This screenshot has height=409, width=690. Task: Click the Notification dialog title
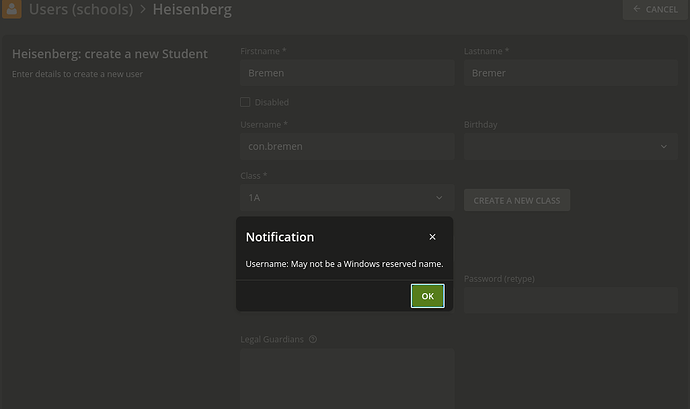(x=280, y=237)
